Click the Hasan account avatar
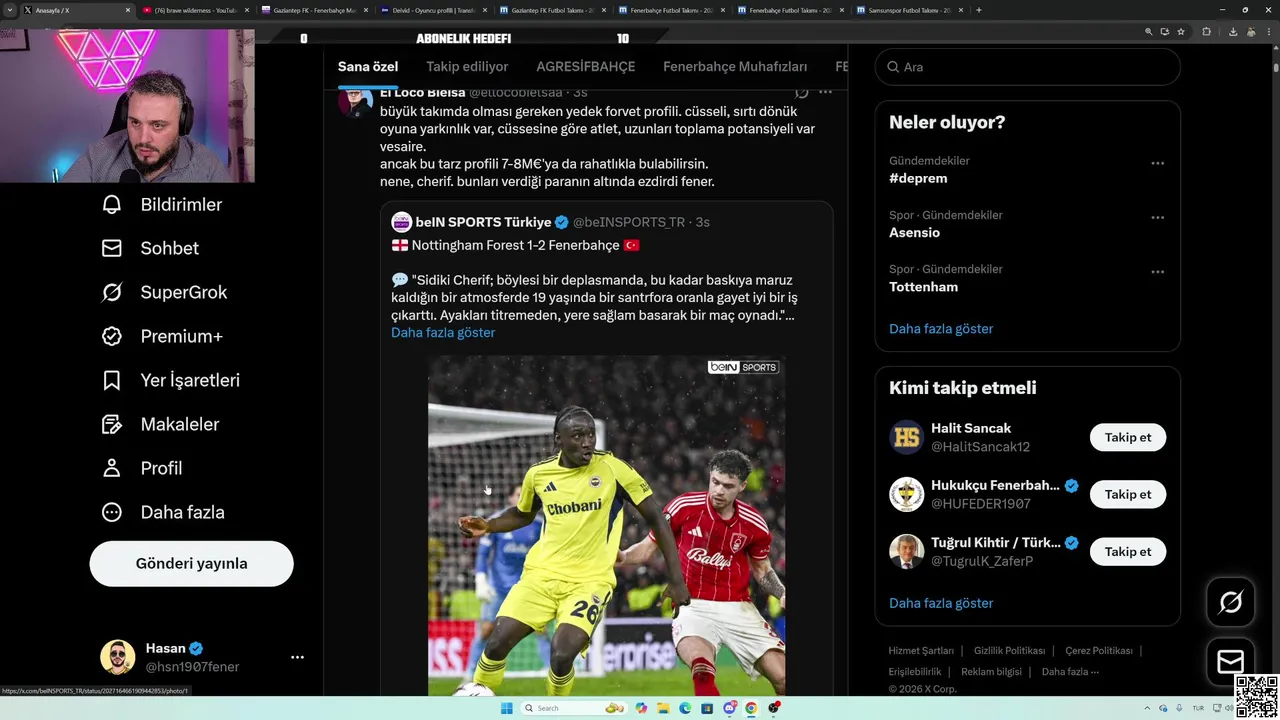Screen dimensions: 1280x720 [118, 657]
